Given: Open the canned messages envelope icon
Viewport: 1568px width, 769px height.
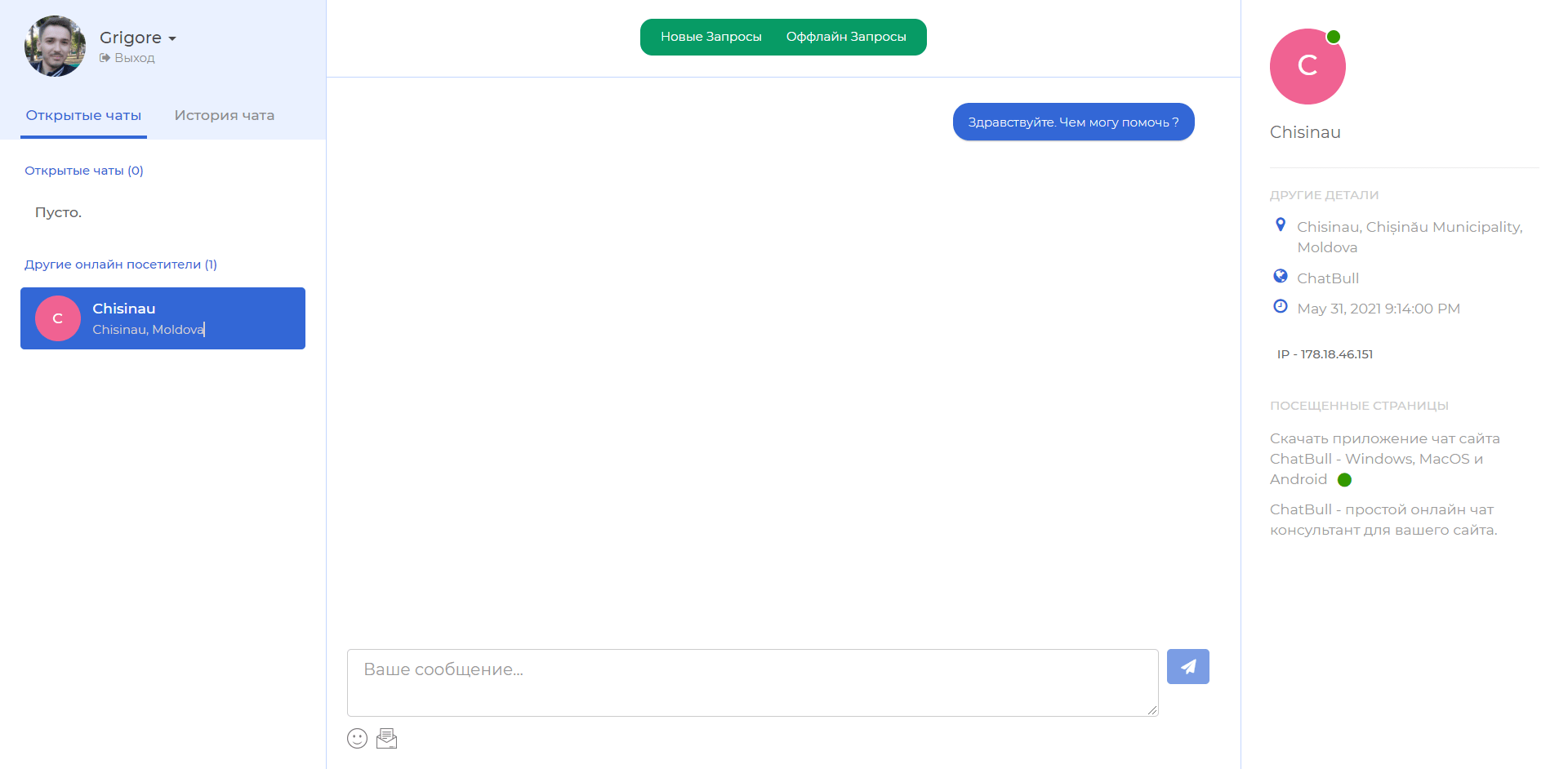Looking at the screenshot, I should pyautogui.click(x=387, y=739).
